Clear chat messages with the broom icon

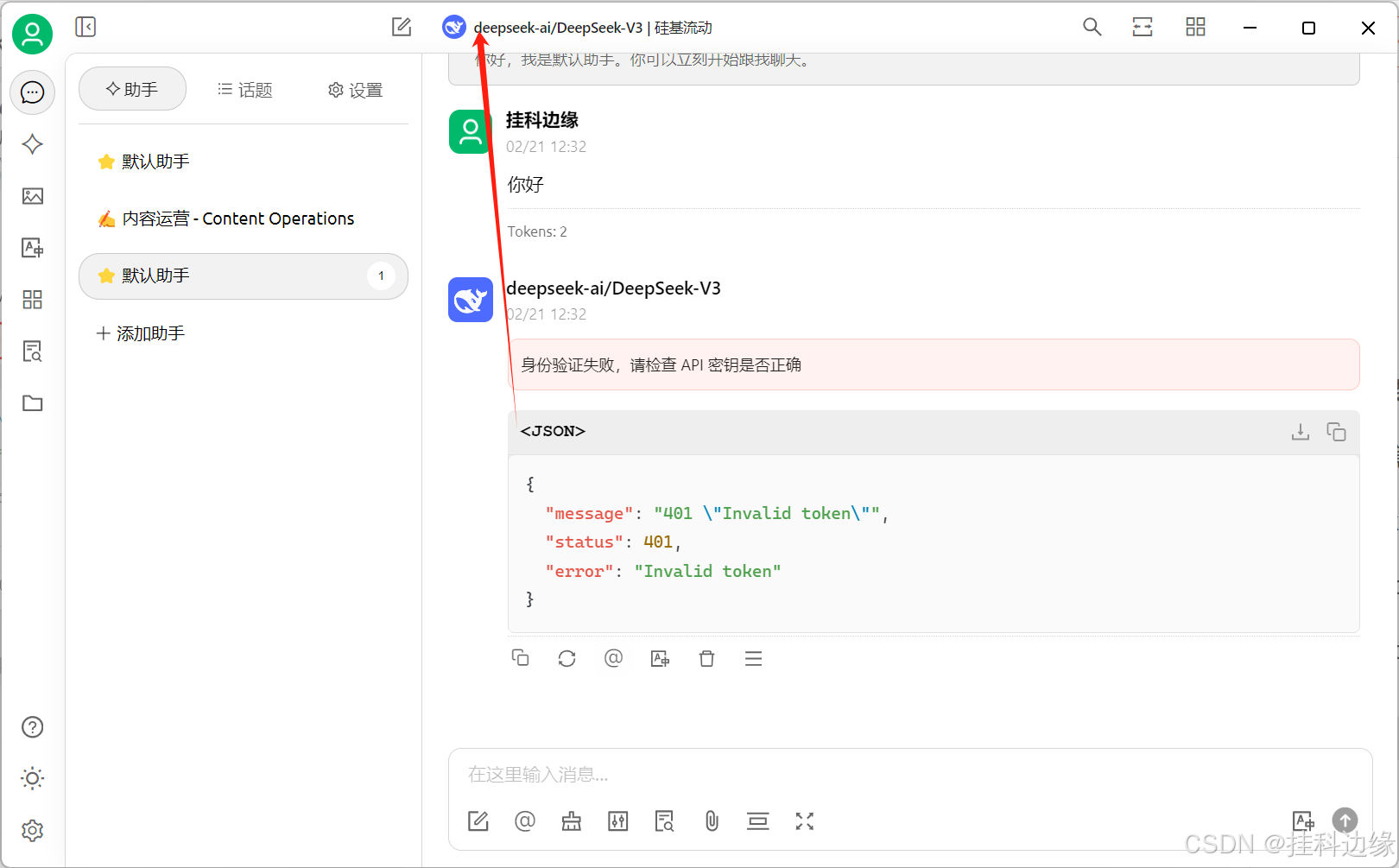coord(572,821)
